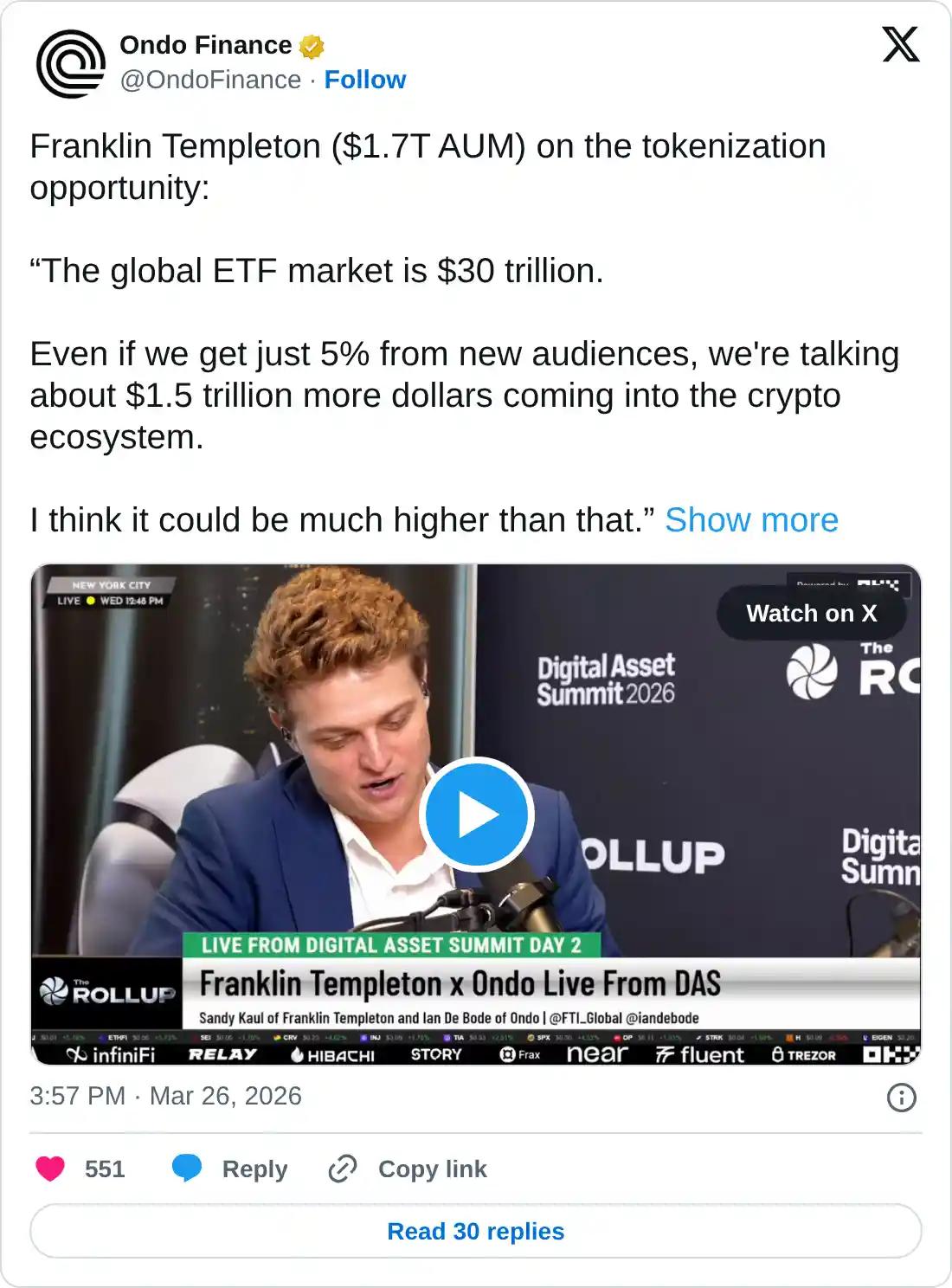Click the verified checkmark badge
Screen dimensions: 952x1288
pos(312,45)
